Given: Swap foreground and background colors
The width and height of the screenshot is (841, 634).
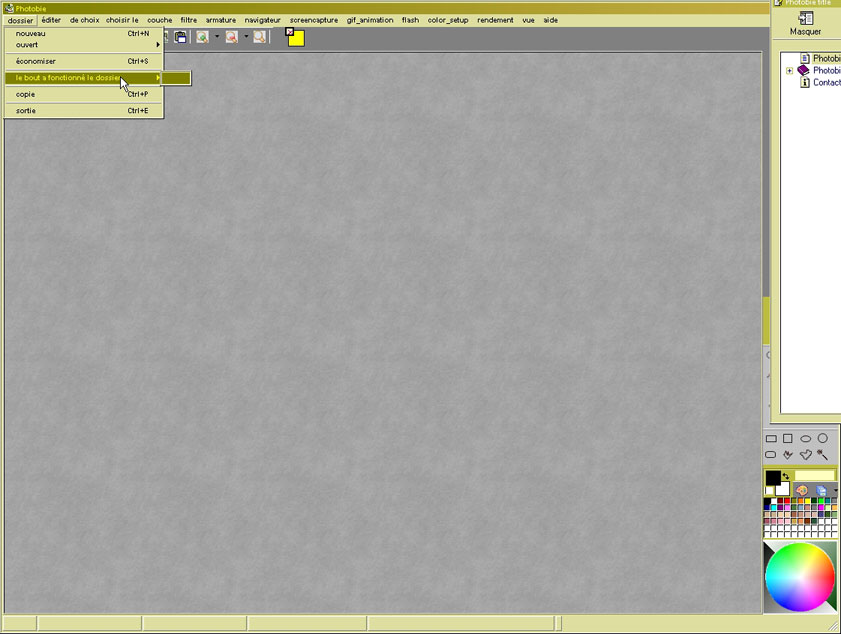Looking at the screenshot, I should 785,476.
